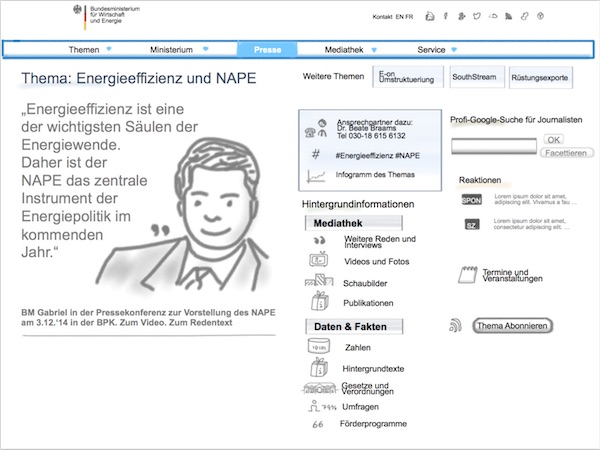Screen dimensions: 600x450
Task: Click the Publikationen box icon
Action: tap(320, 301)
